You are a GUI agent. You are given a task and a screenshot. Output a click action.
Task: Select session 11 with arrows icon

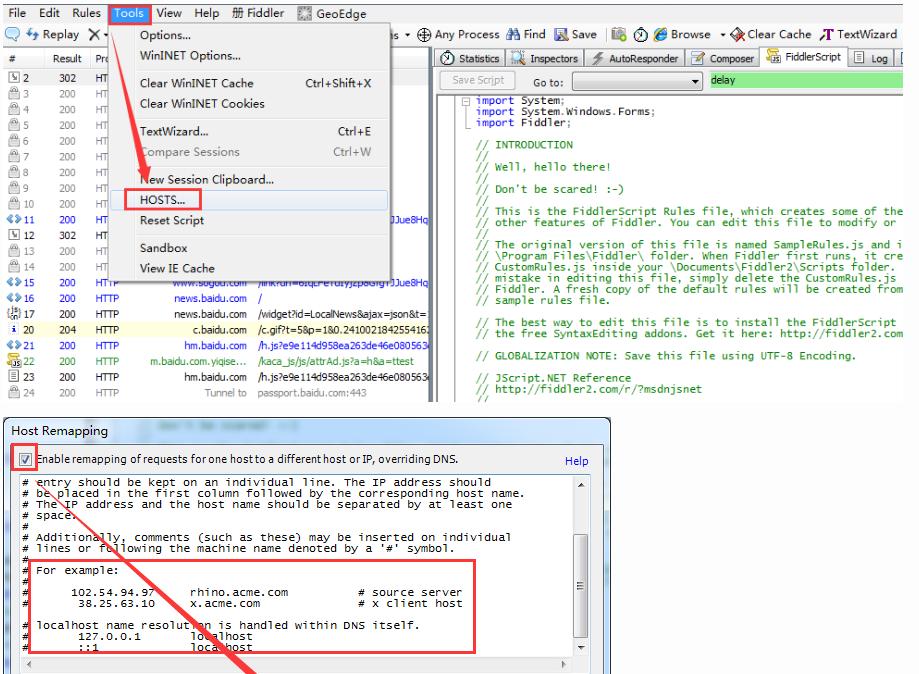click(x=14, y=219)
